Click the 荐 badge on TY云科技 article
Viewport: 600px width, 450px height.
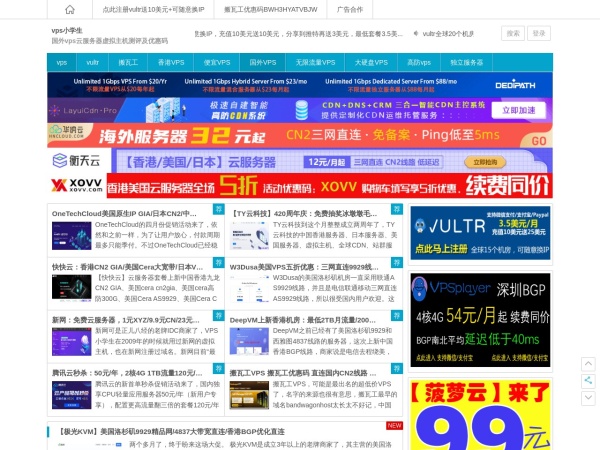pyautogui.click(x=397, y=209)
